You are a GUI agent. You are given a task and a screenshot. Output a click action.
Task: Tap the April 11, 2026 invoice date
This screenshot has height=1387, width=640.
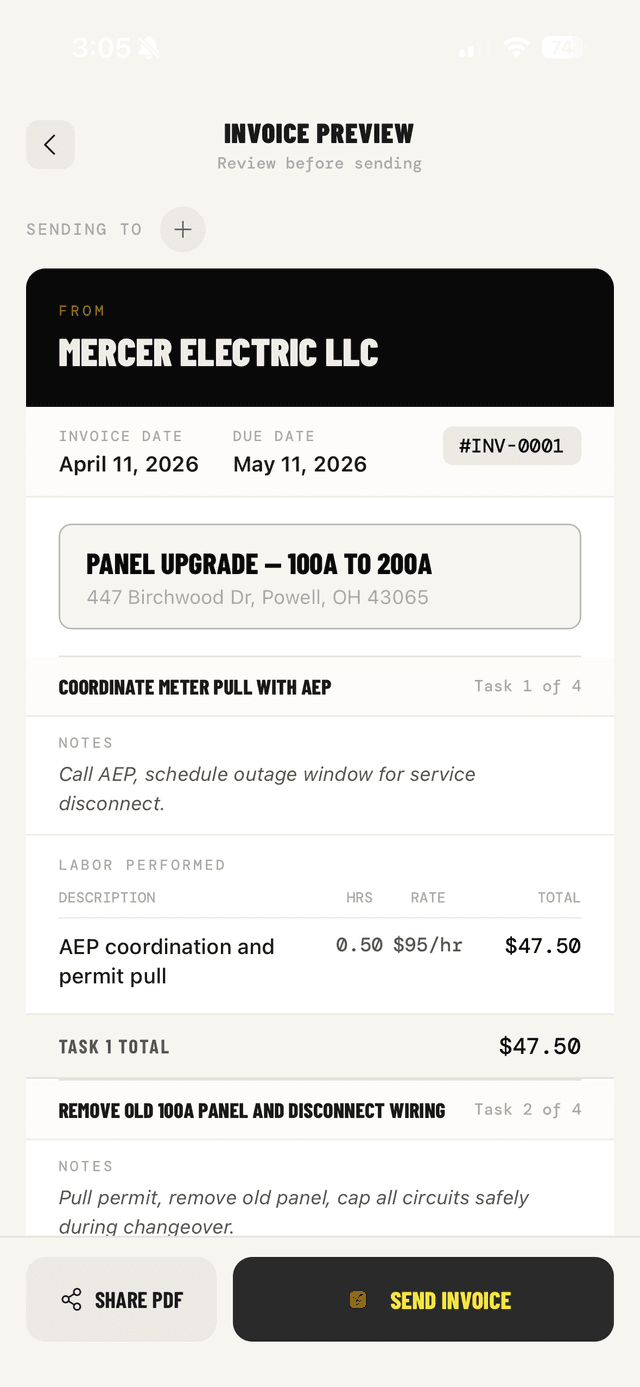129,464
